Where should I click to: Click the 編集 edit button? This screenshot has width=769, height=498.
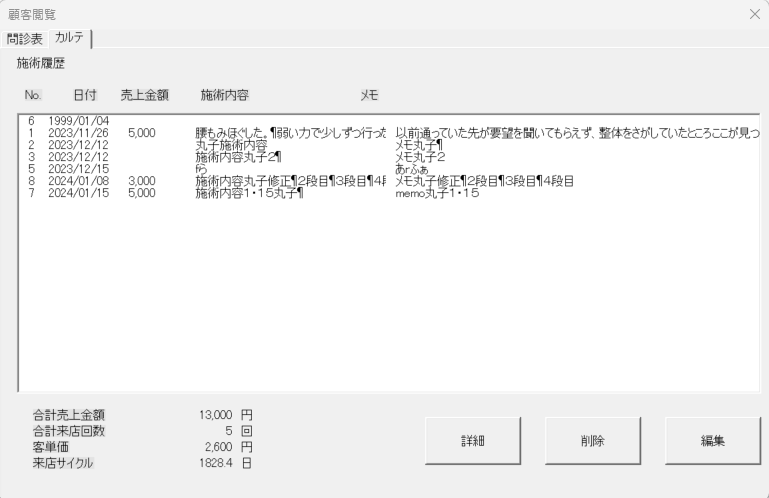click(x=713, y=441)
